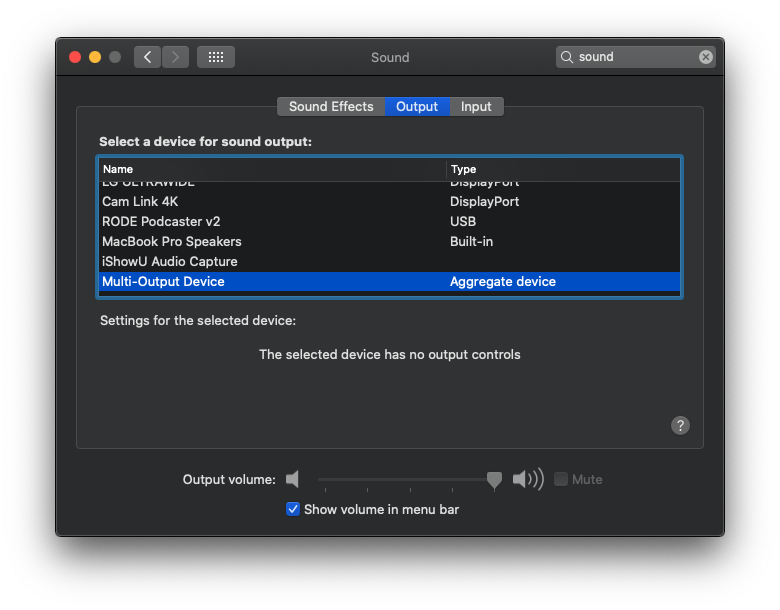Image resolution: width=780 pixels, height=610 pixels.
Task: Click the low volume speaker icon
Action: click(292, 479)
